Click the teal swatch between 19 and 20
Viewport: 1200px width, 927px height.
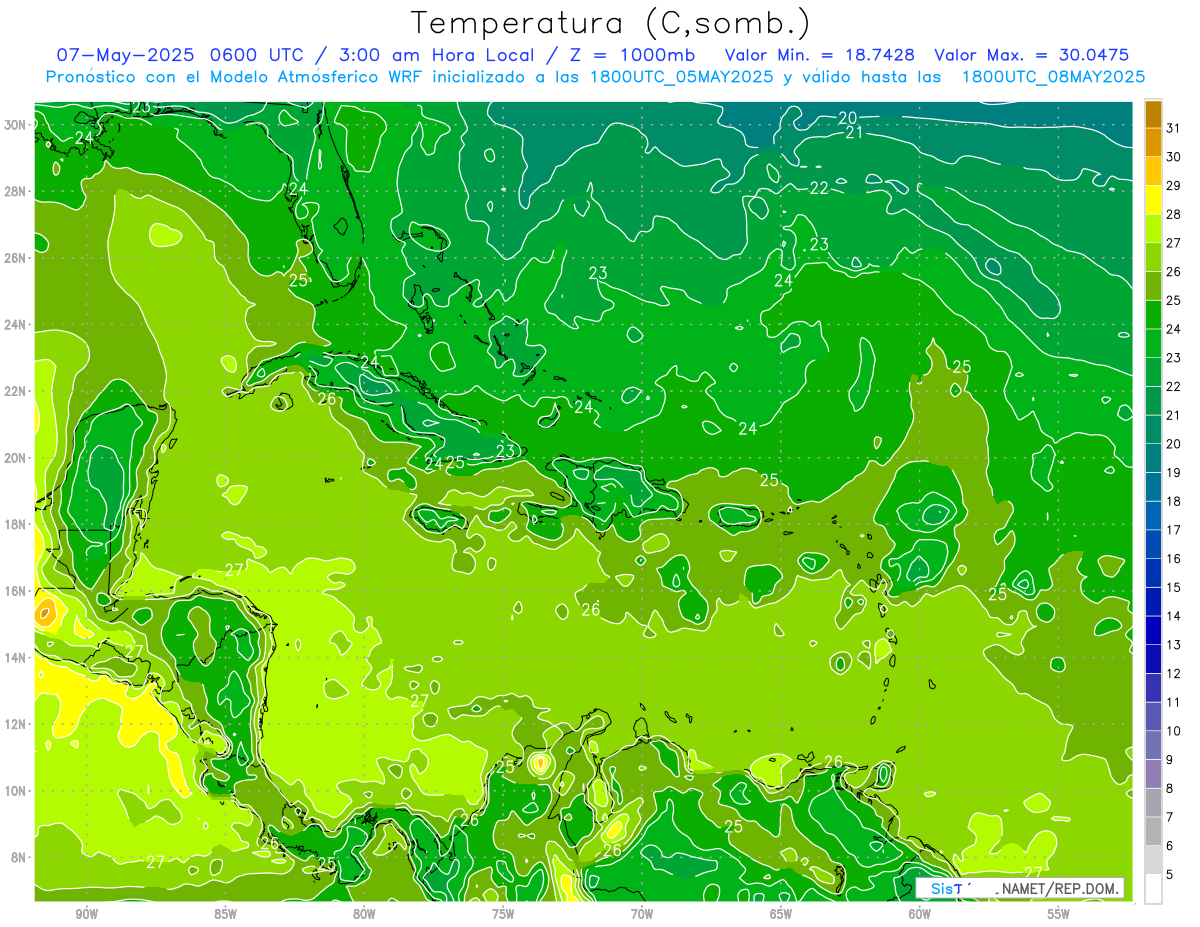[x=1153, y=457]
